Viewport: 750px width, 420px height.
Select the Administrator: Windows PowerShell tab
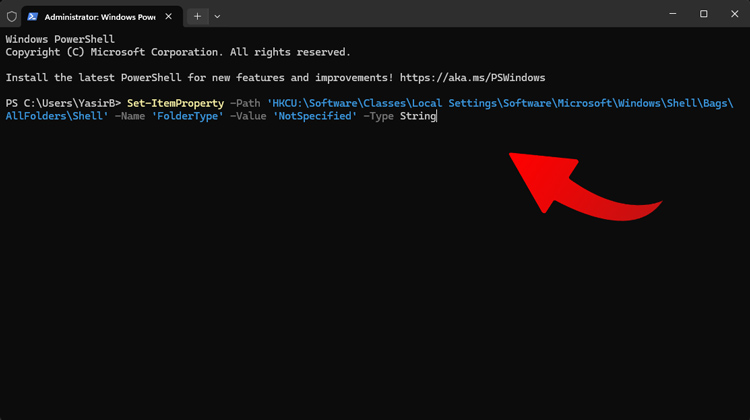pos(102,17)
